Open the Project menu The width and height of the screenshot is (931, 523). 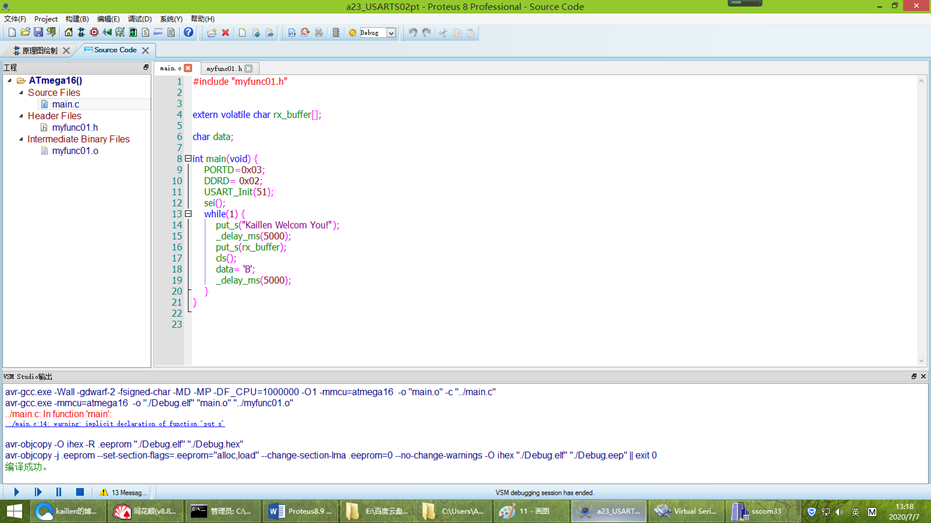pos(46,19)
